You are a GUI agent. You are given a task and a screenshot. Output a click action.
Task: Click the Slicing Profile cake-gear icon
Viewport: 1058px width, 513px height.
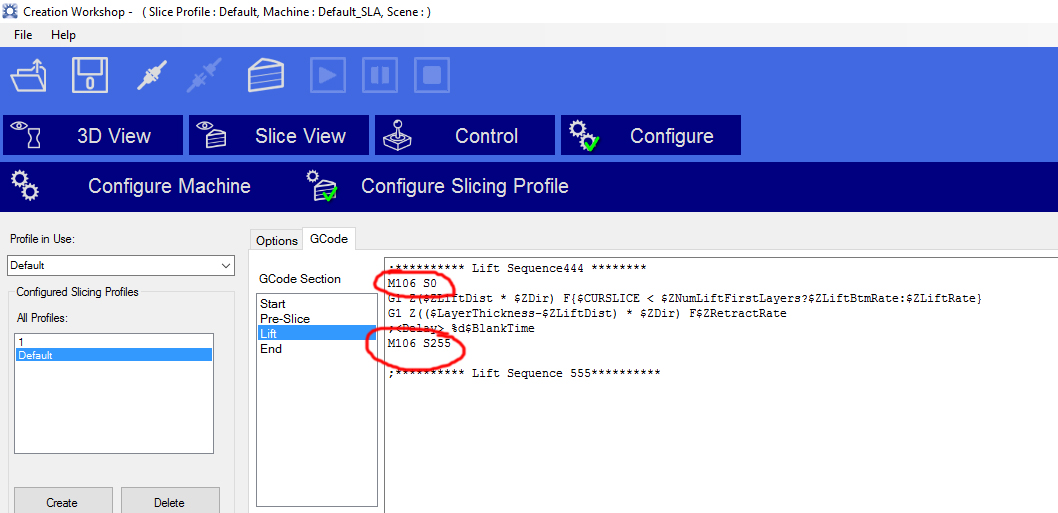pyautogui.click(x=321, y=186)
